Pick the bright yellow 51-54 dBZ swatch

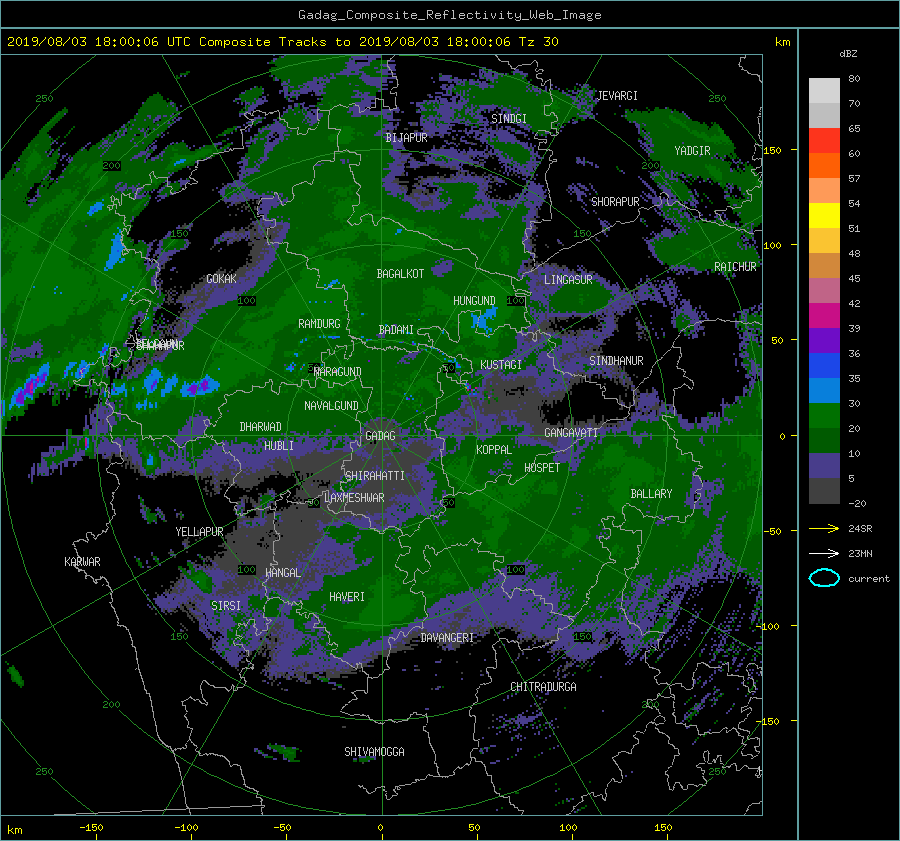[824, 216]
